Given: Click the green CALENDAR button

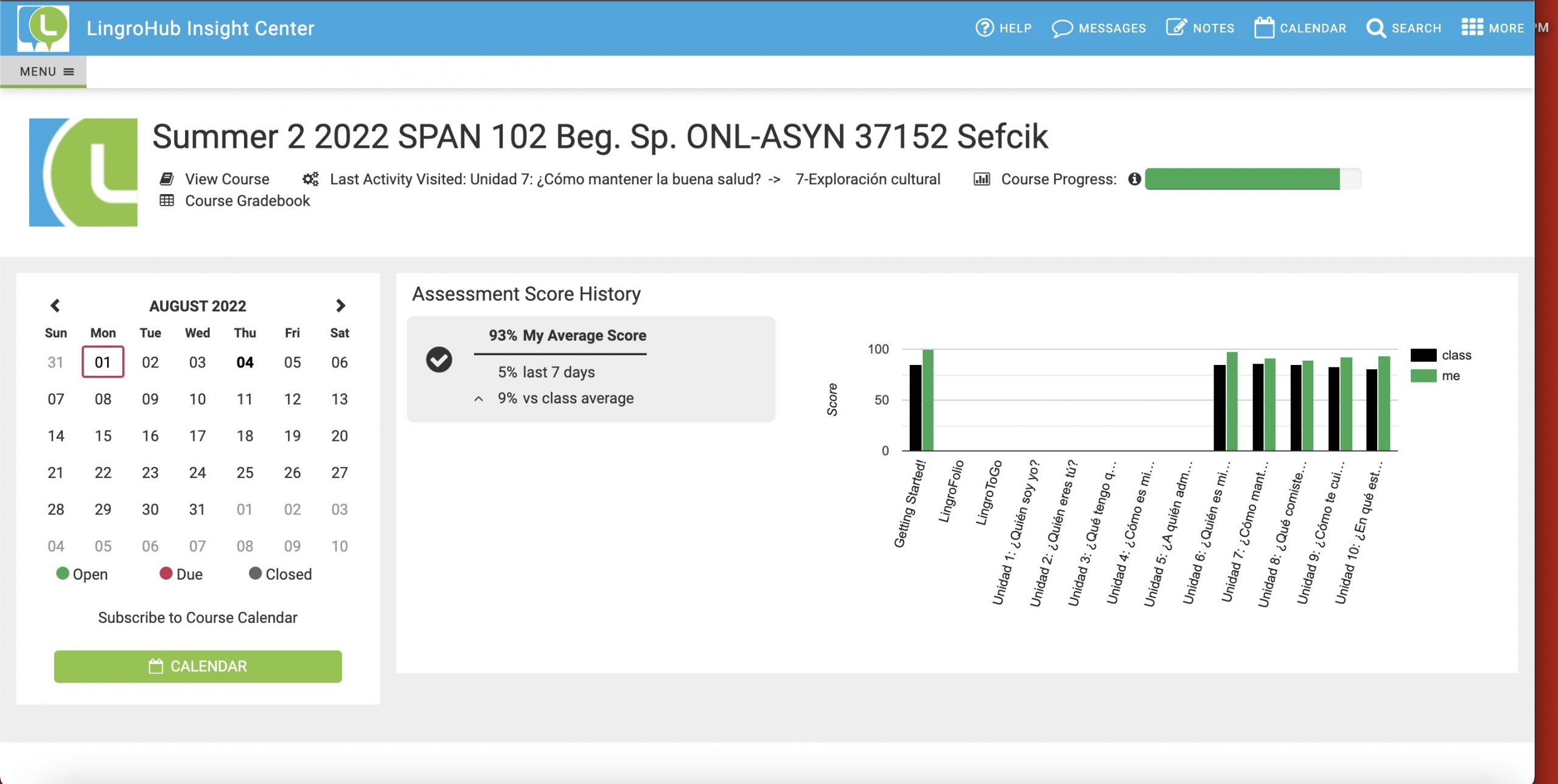Looking at the screenshot, I should pyautogui.click(x=198, y=666).
